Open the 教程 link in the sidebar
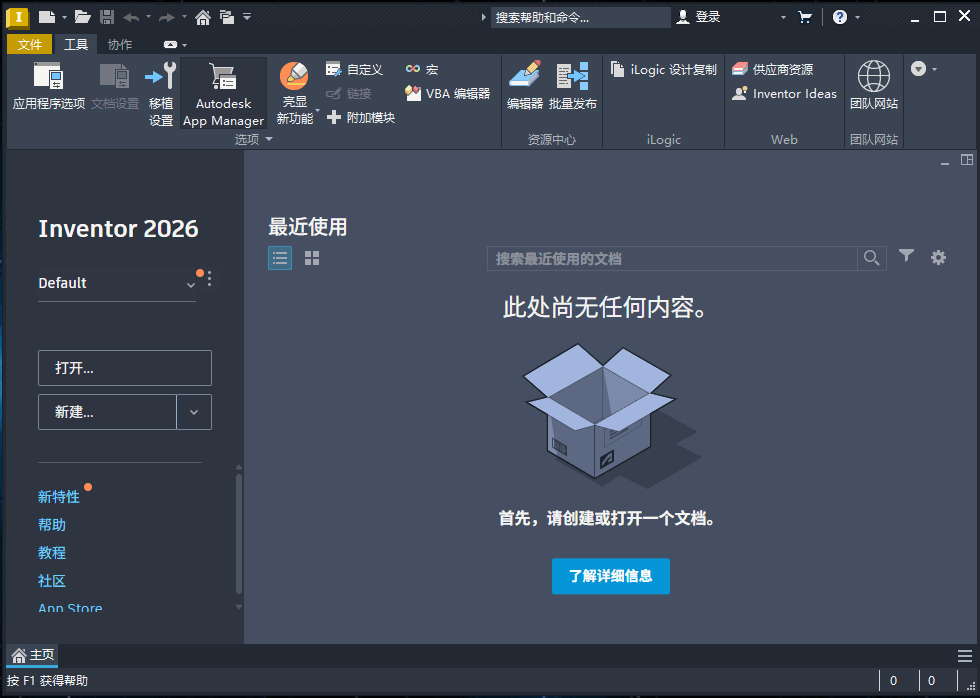Screen dimensions: 980x698 coord(51,552)
